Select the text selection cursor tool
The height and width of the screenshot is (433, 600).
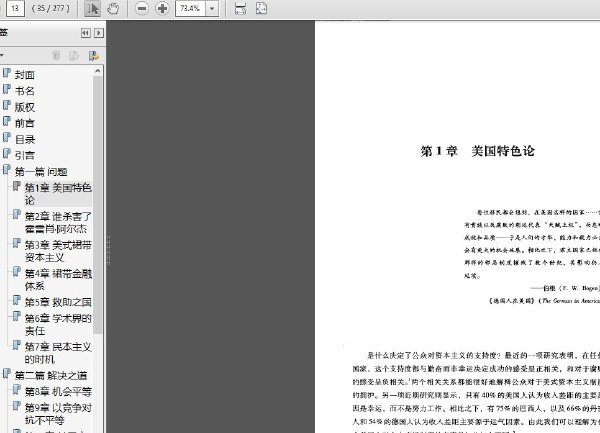(92, 9)
